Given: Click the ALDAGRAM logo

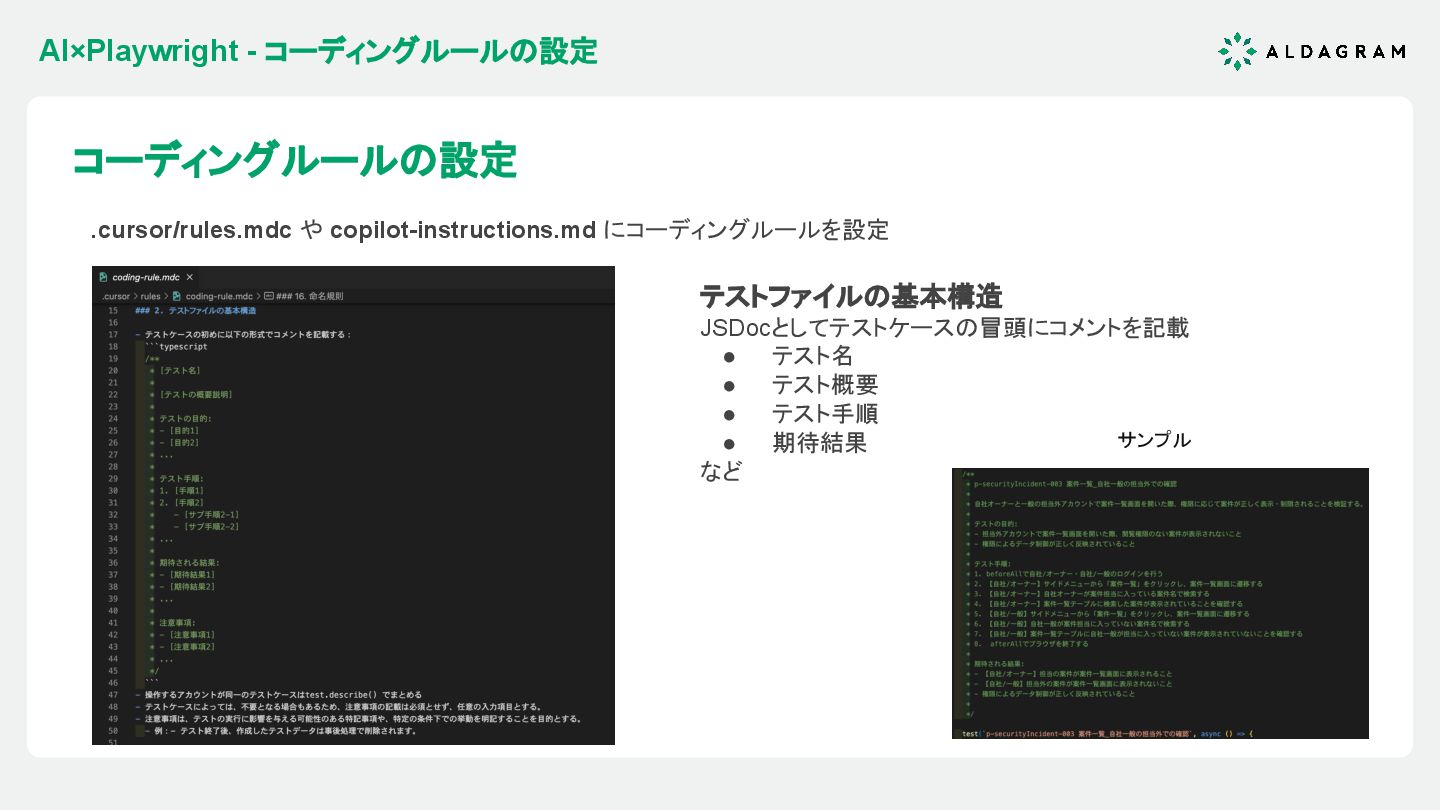Looking at the screenshot, I should (1311, 51).
